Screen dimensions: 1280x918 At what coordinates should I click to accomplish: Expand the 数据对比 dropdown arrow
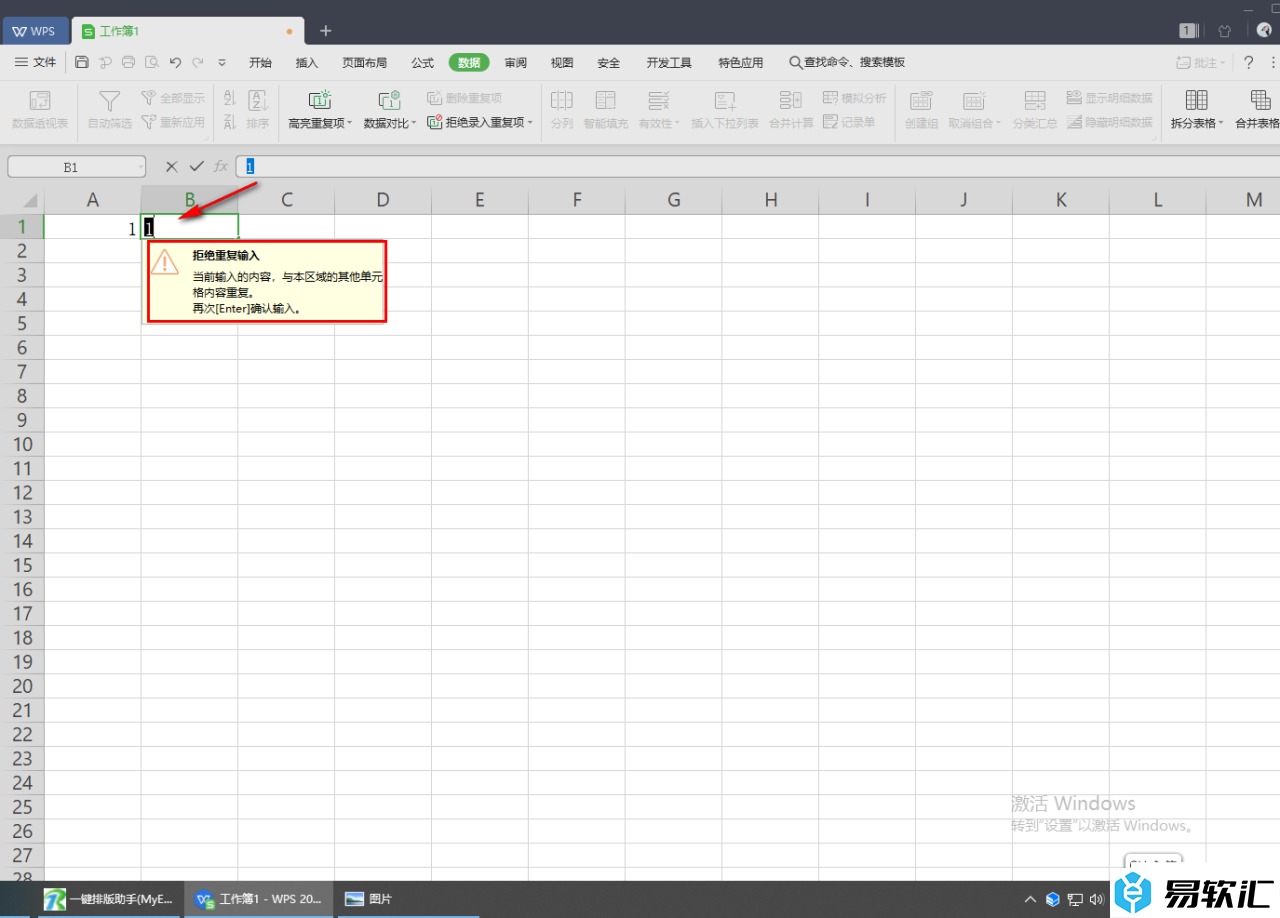[x=414, y=124]
